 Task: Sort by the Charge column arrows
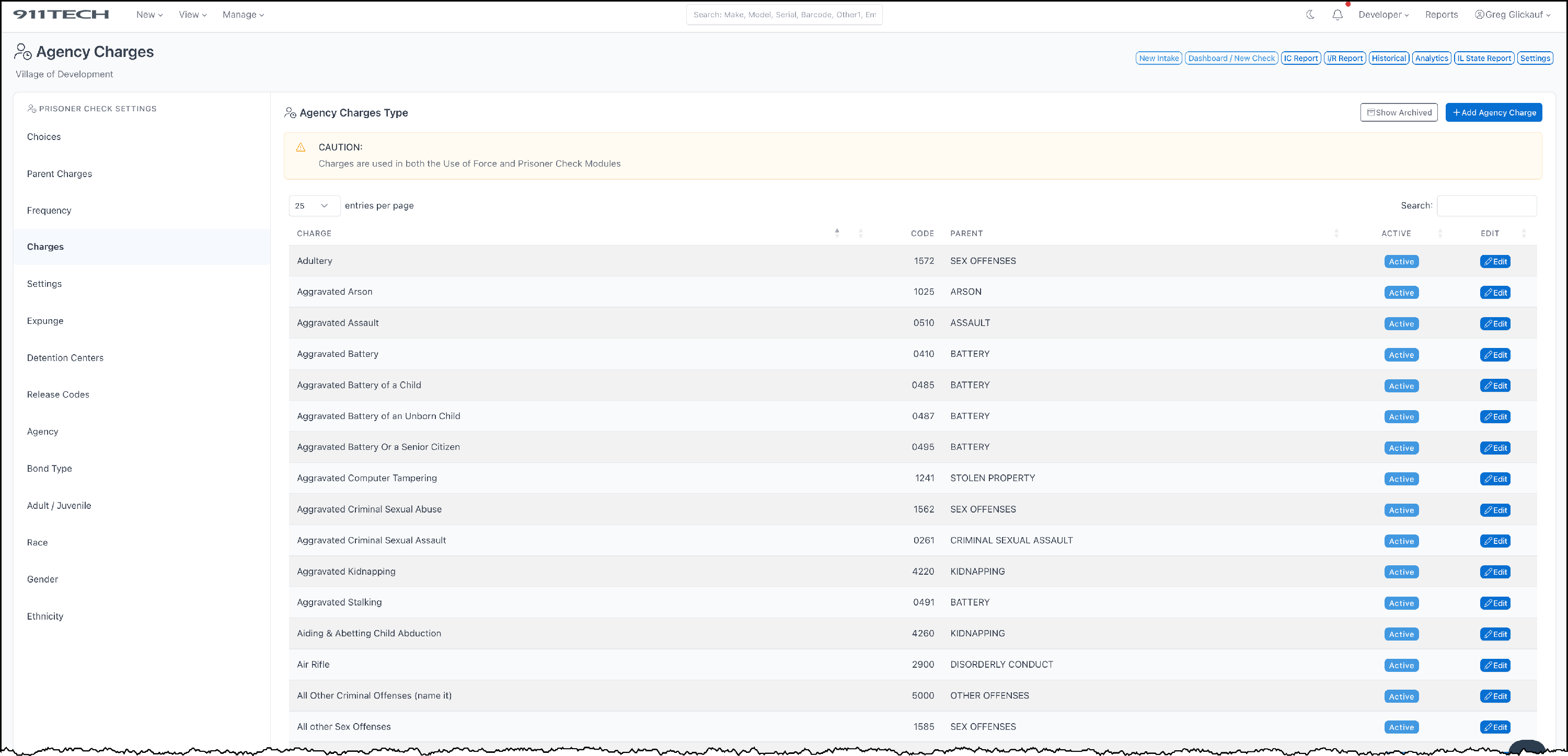[x=837, y=233]
